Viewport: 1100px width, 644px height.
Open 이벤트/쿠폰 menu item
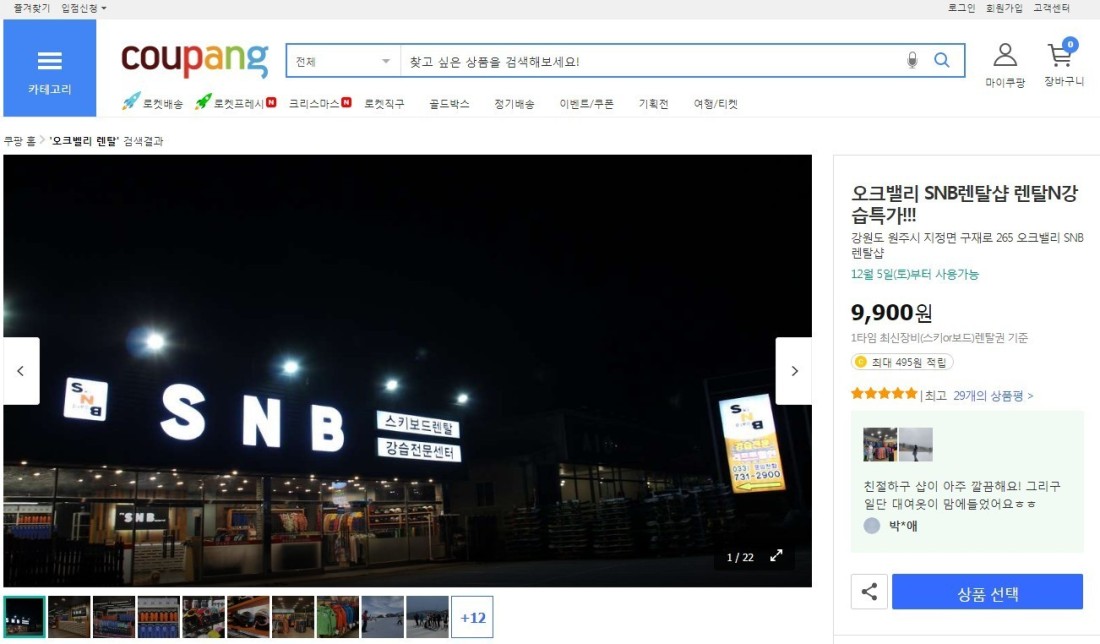586,104
